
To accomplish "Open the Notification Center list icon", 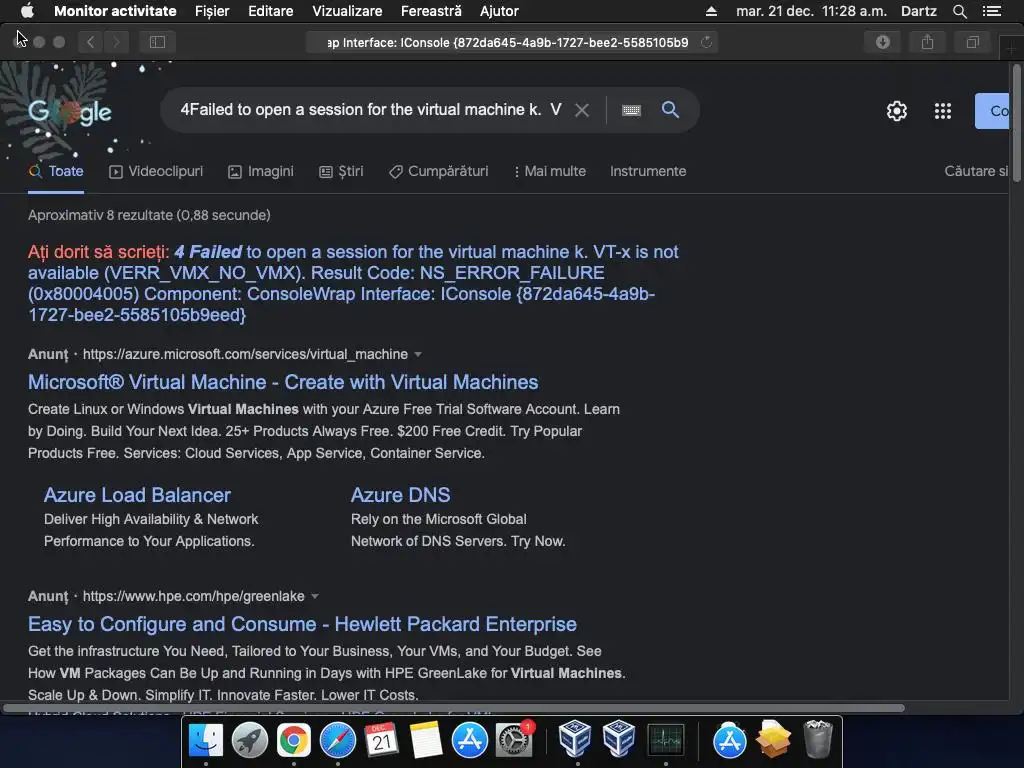I will (992, 11).
